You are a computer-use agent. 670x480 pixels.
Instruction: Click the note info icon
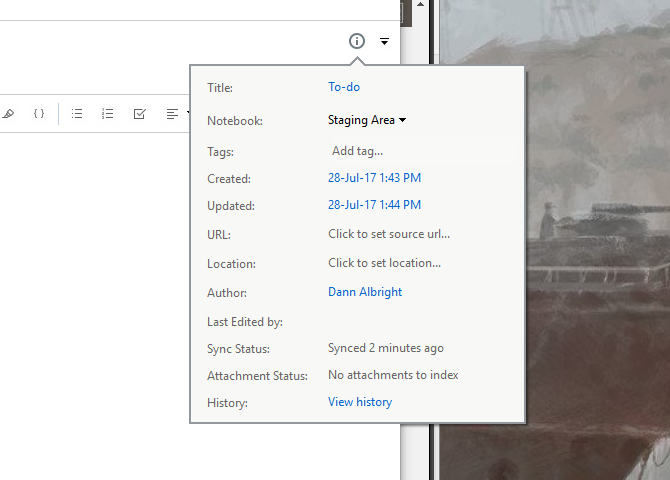coord(357,41)
